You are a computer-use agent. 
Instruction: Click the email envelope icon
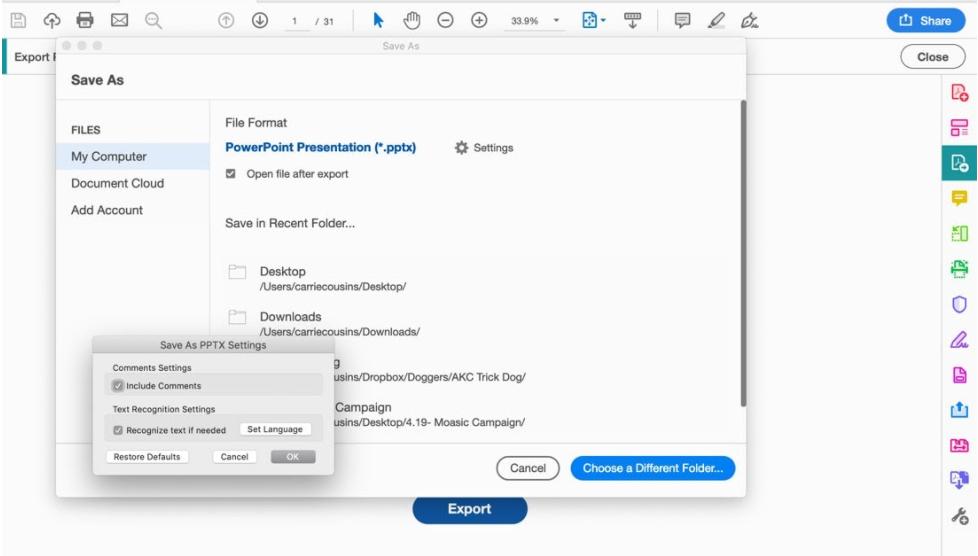click(119, 21)
